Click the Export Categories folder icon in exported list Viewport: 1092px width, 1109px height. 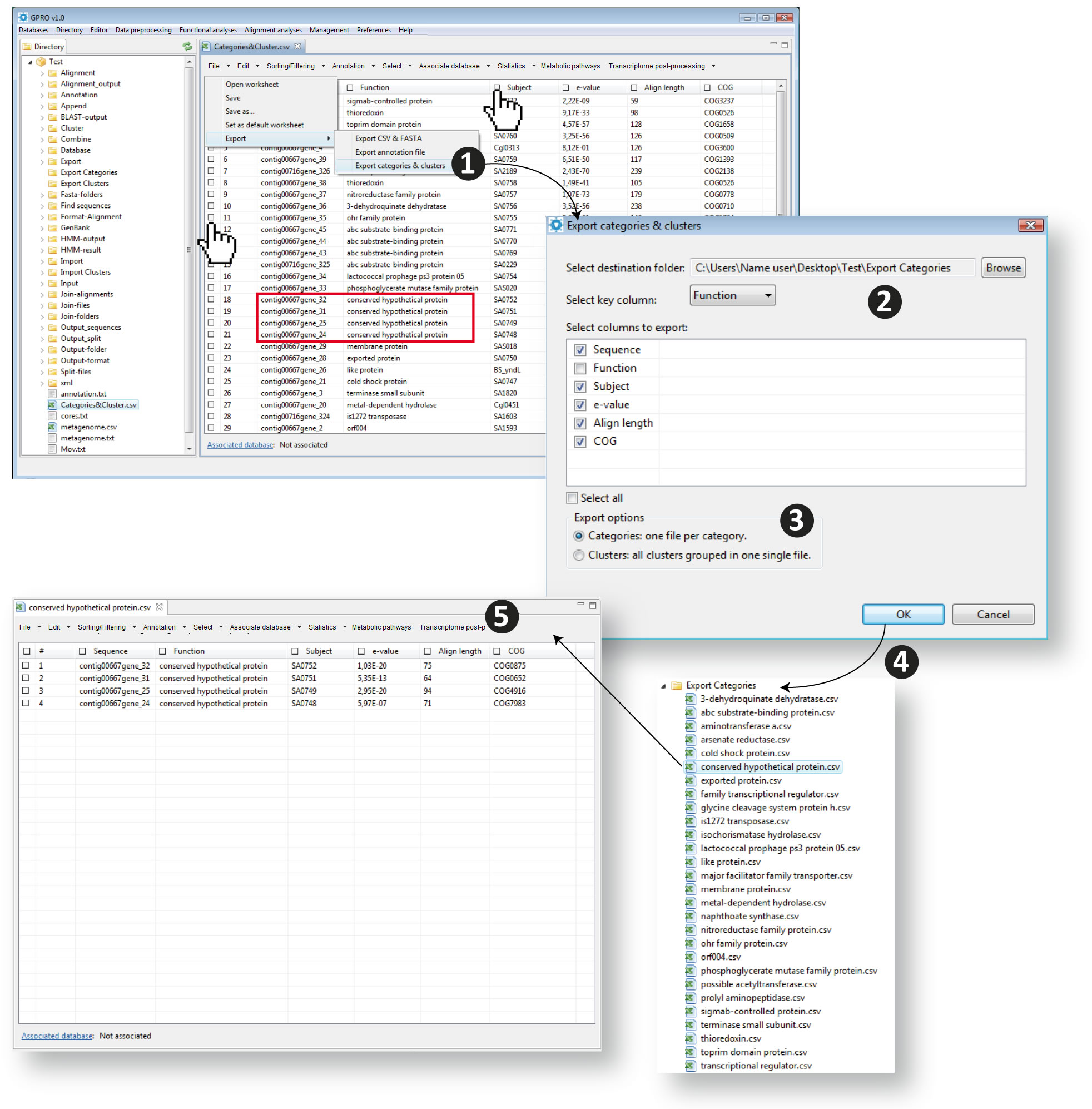677,685
